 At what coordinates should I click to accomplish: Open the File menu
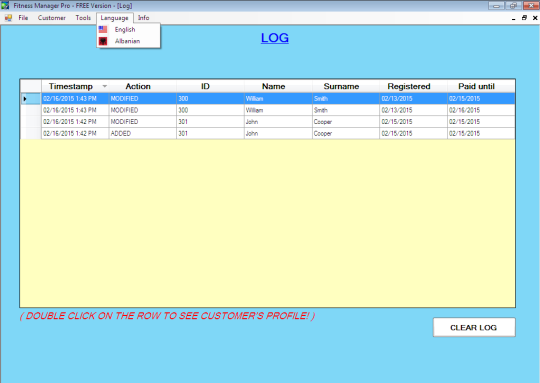click(23, 18)
